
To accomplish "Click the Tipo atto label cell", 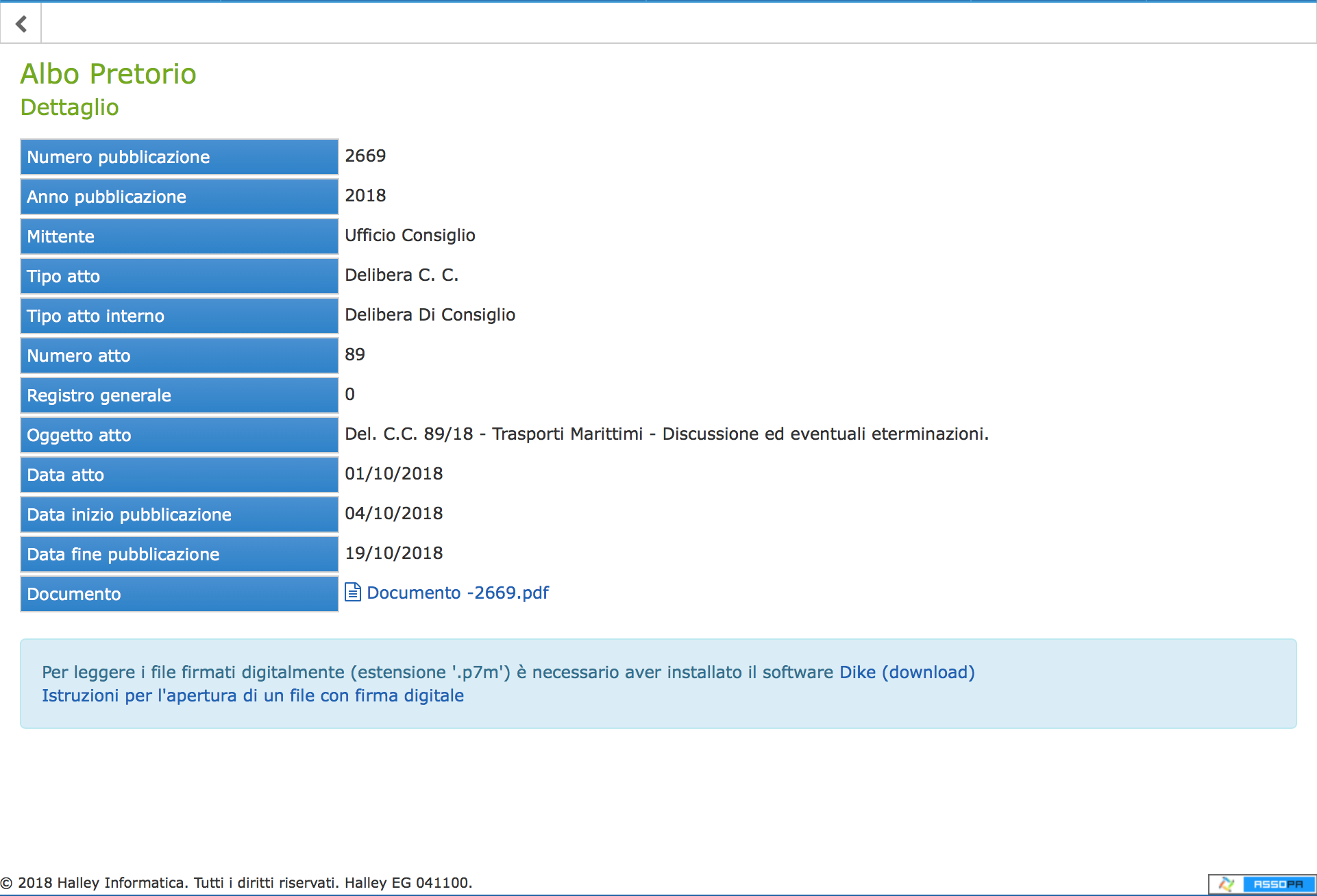I will [x=180, y=276].
